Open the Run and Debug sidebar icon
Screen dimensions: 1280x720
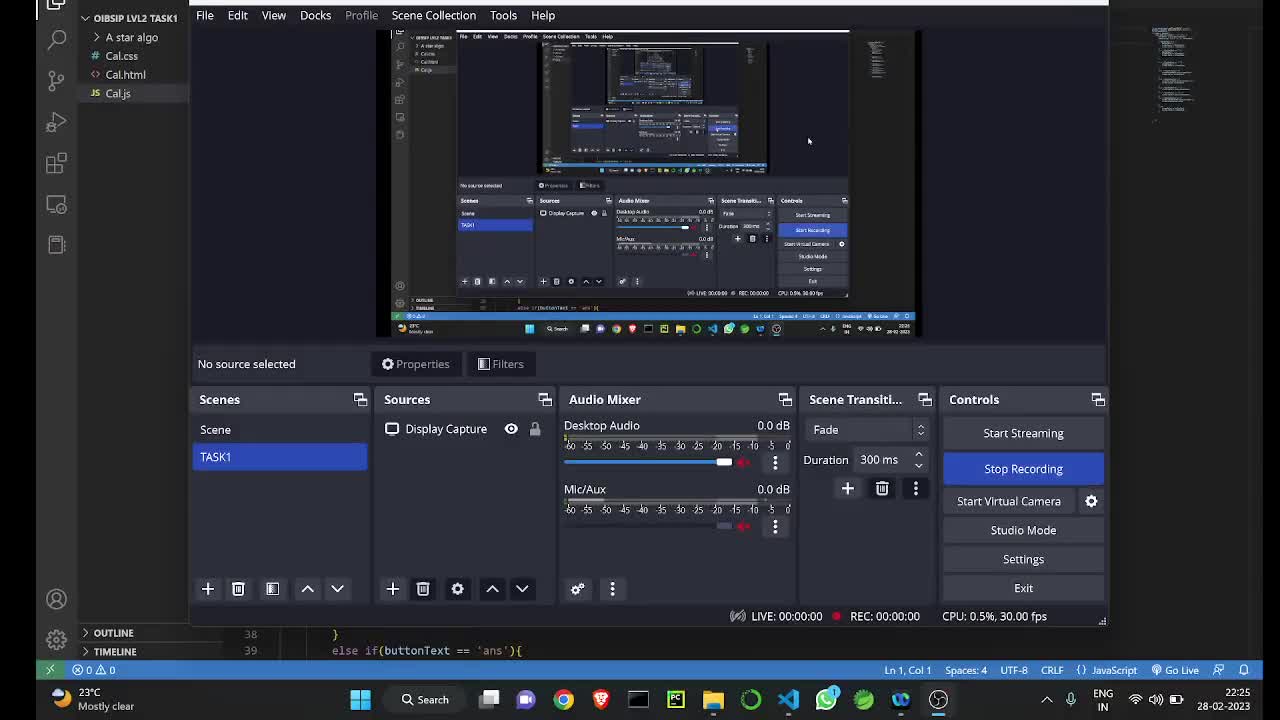(x=57, y=122)
